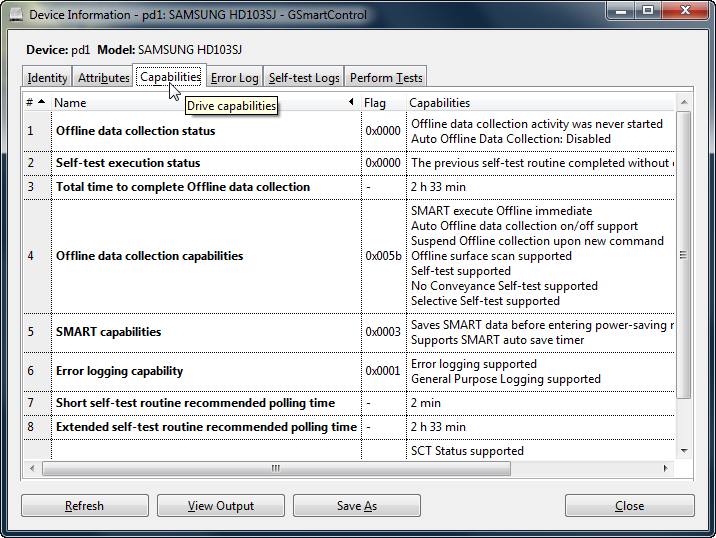Click the Refresh button
This screenshot has width=716, height=538.
pos(84,506)
